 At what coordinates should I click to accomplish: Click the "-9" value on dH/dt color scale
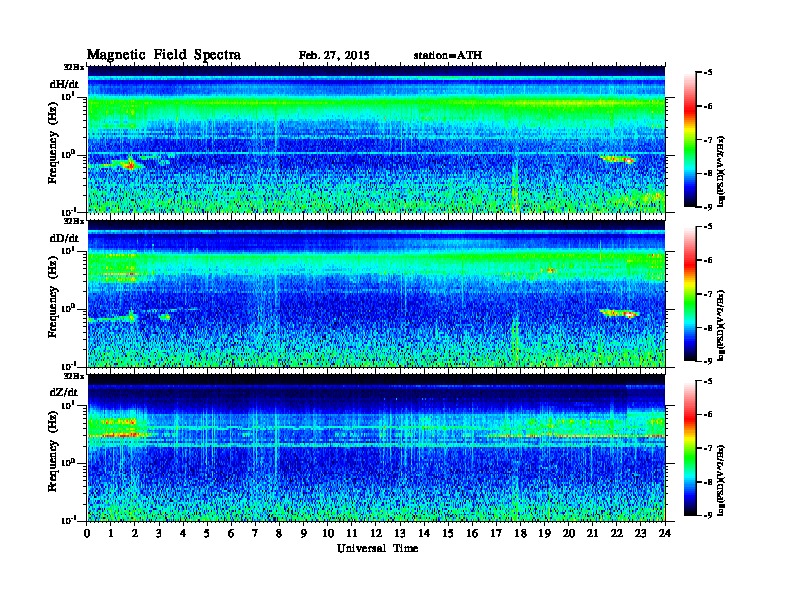707,207
